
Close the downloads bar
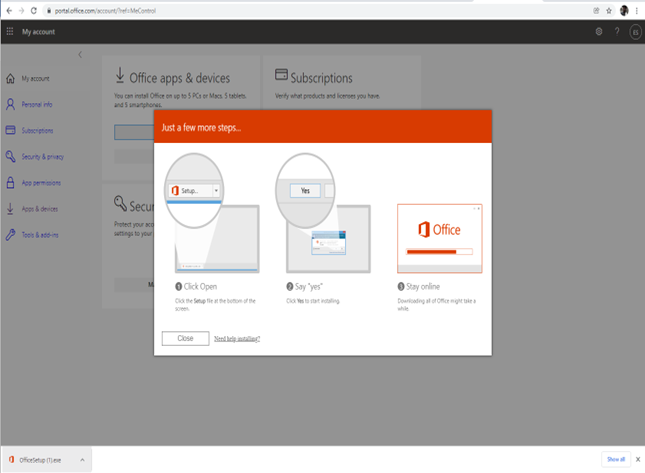pos(638,459)
